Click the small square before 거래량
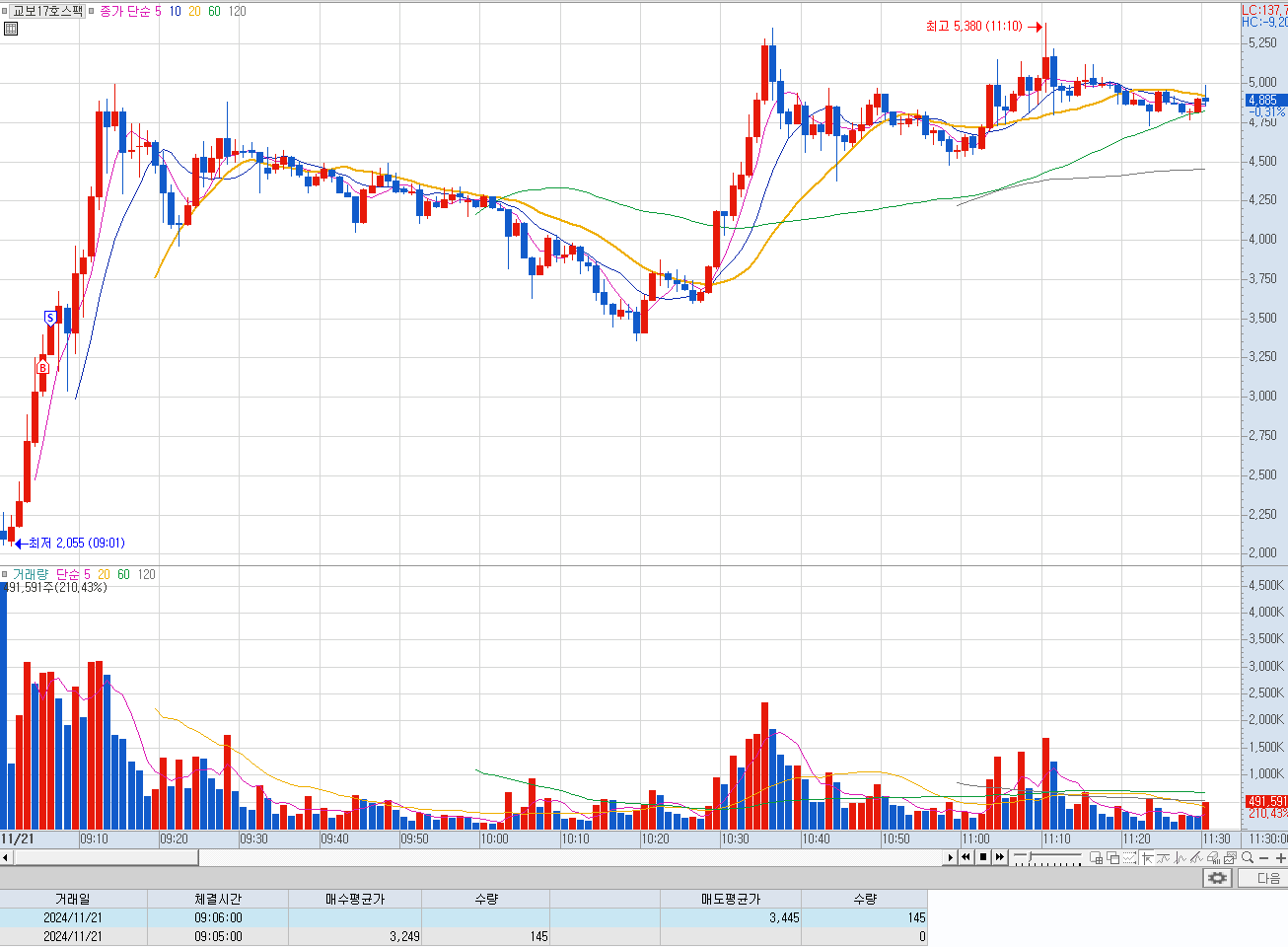The height and width of the screenshot is (947, 1288). click(5, 574)
